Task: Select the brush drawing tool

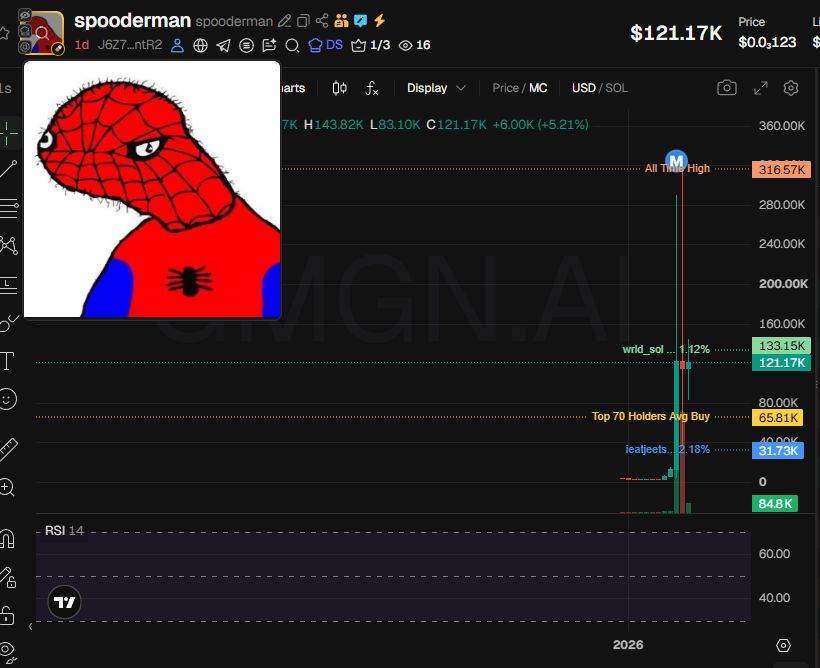Action: 9,323
